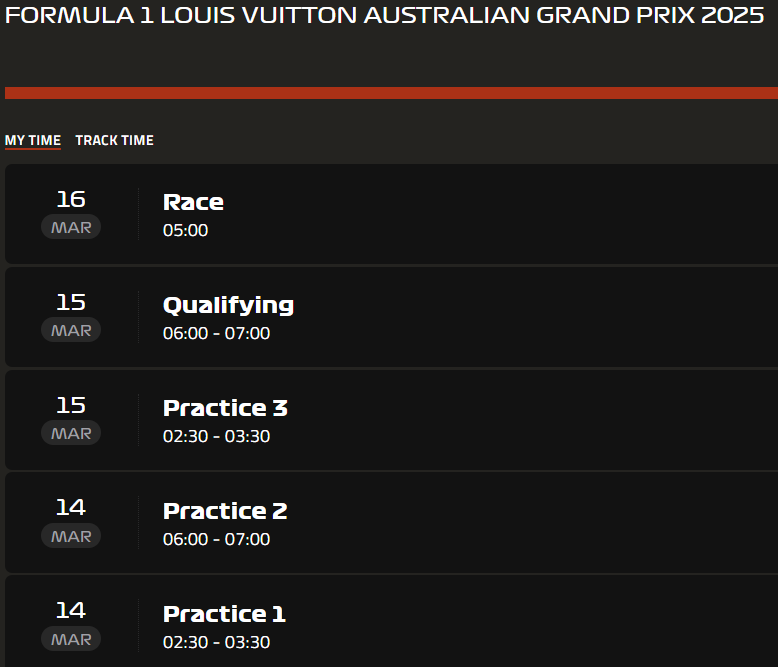Click date number 16 for Race
Viewport: 778px width, 667px height.
(x=71, y=200)
